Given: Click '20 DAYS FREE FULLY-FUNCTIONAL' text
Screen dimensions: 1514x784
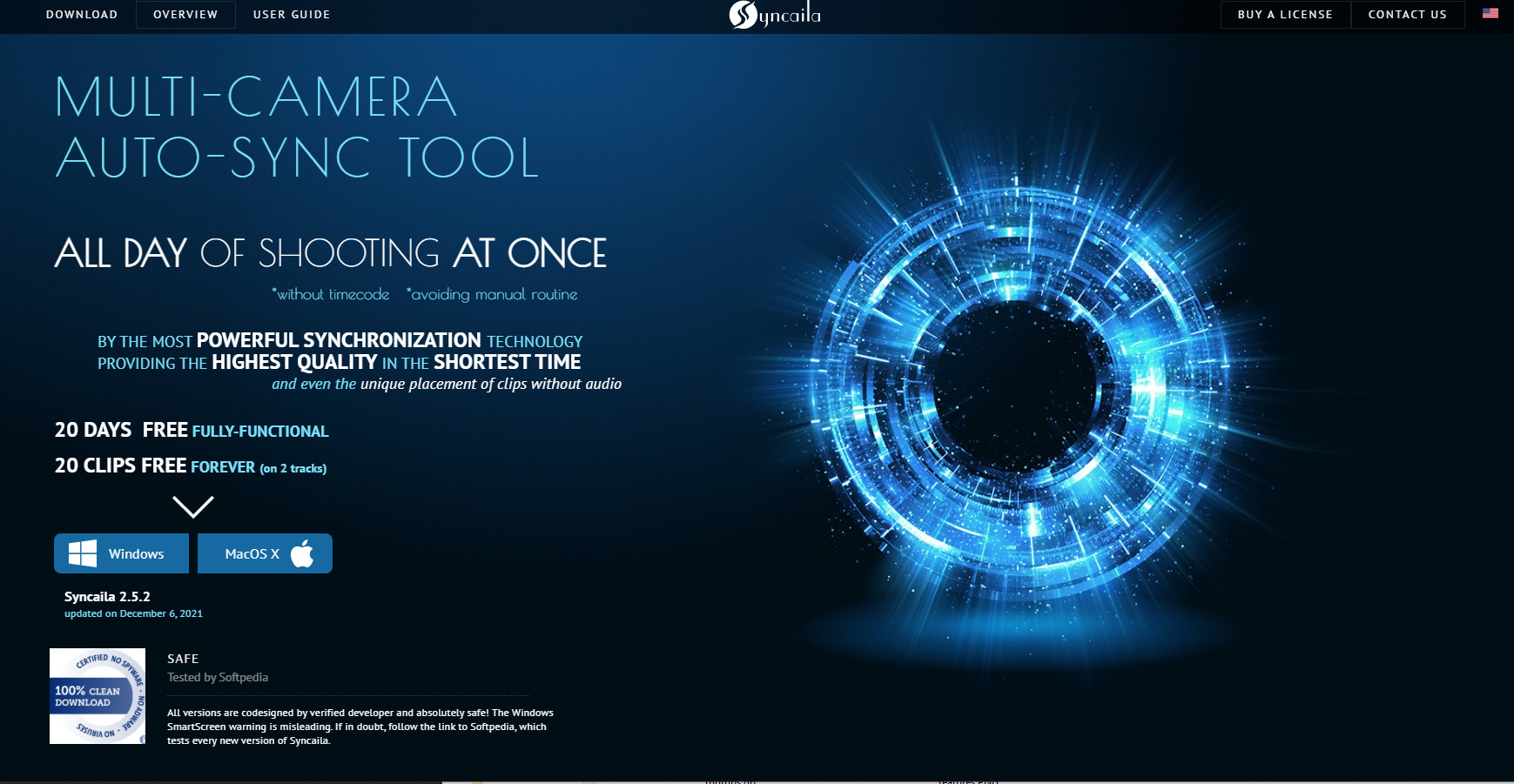Looking at the screenshot, I should pyautogui.click(x=192, y=431).
